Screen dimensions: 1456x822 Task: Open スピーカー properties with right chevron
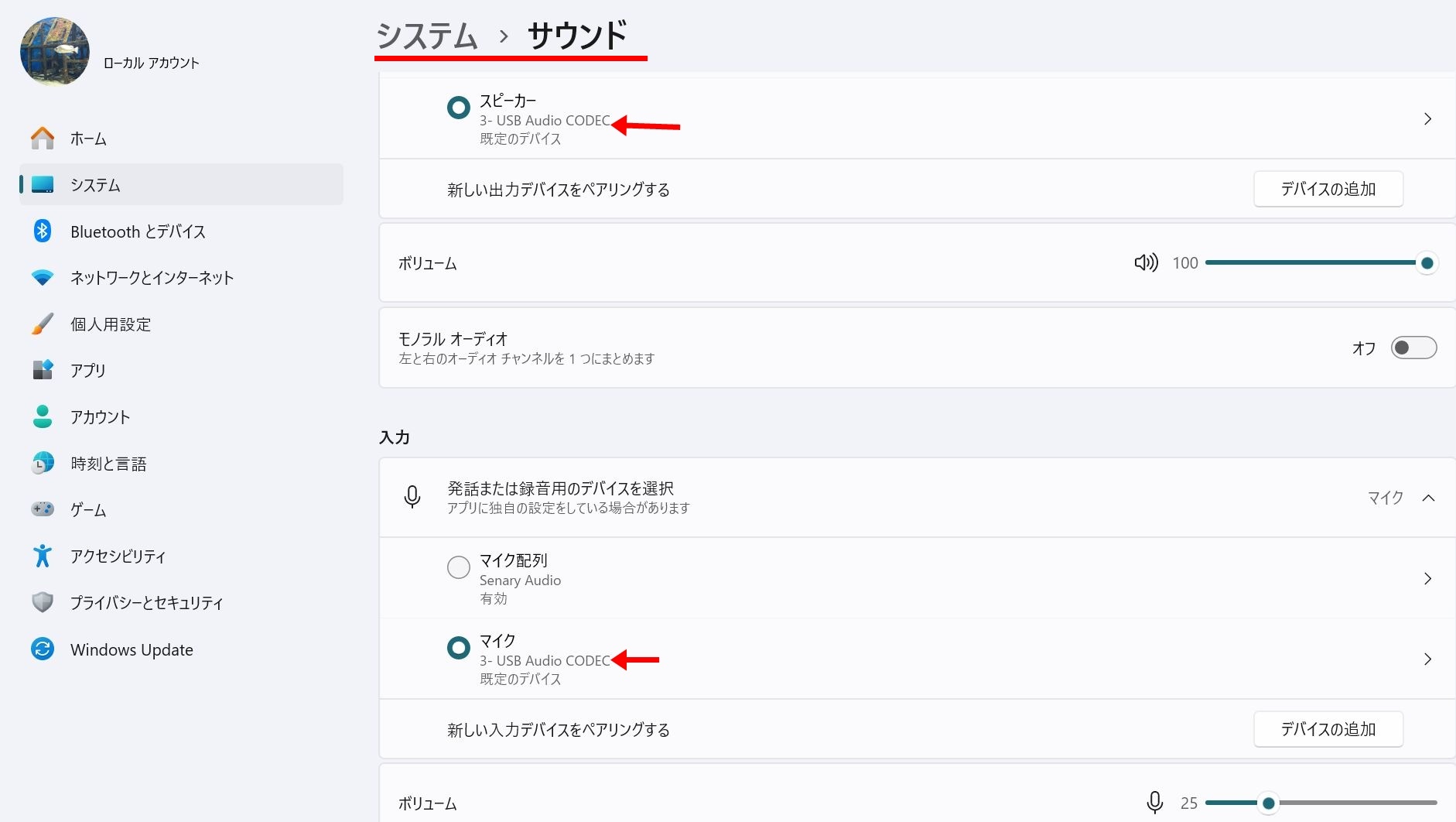tap(1427, 119)
